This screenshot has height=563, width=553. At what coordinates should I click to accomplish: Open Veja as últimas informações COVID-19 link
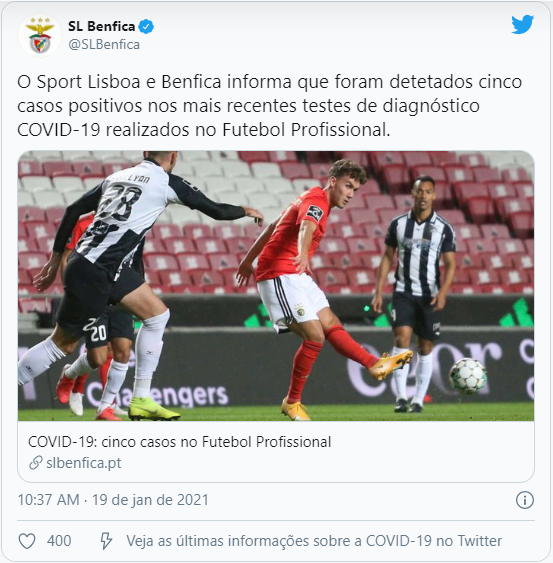point(314,541)
